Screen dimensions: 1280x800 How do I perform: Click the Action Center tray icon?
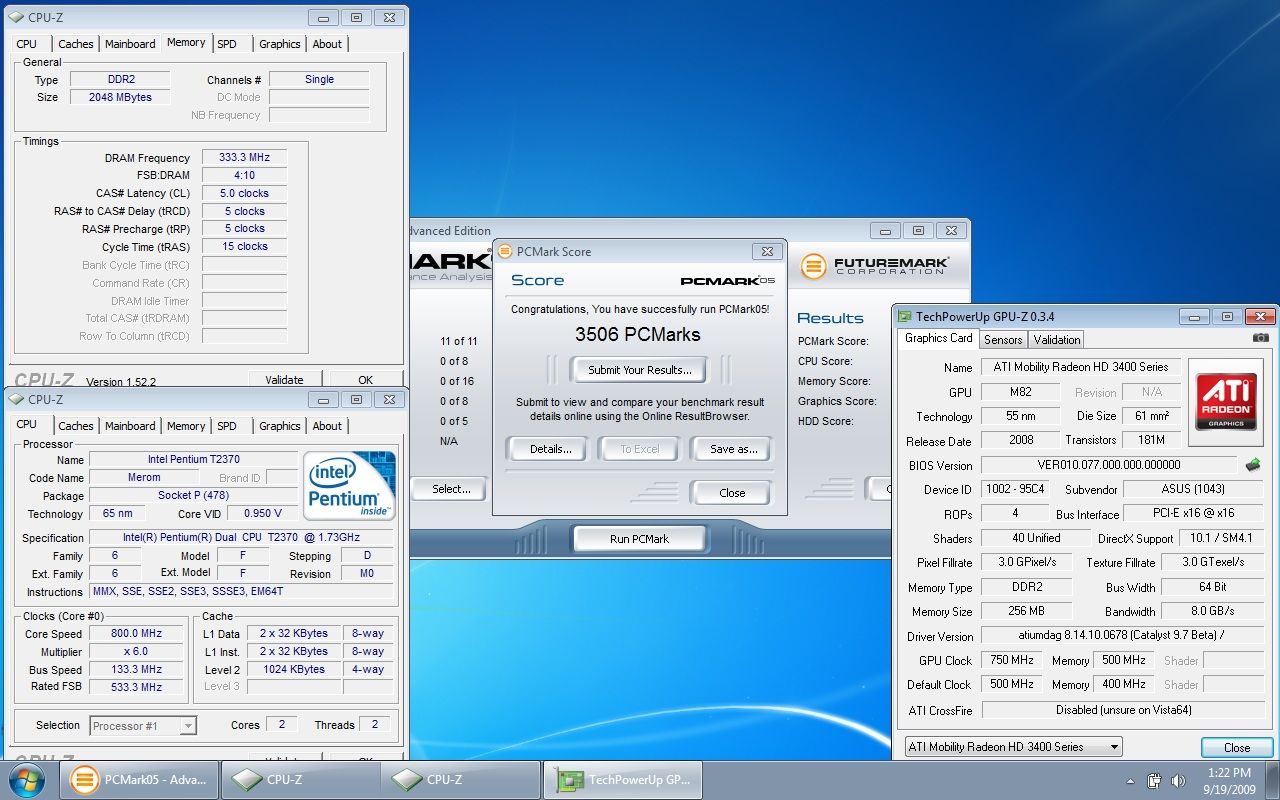(1153, 780)
